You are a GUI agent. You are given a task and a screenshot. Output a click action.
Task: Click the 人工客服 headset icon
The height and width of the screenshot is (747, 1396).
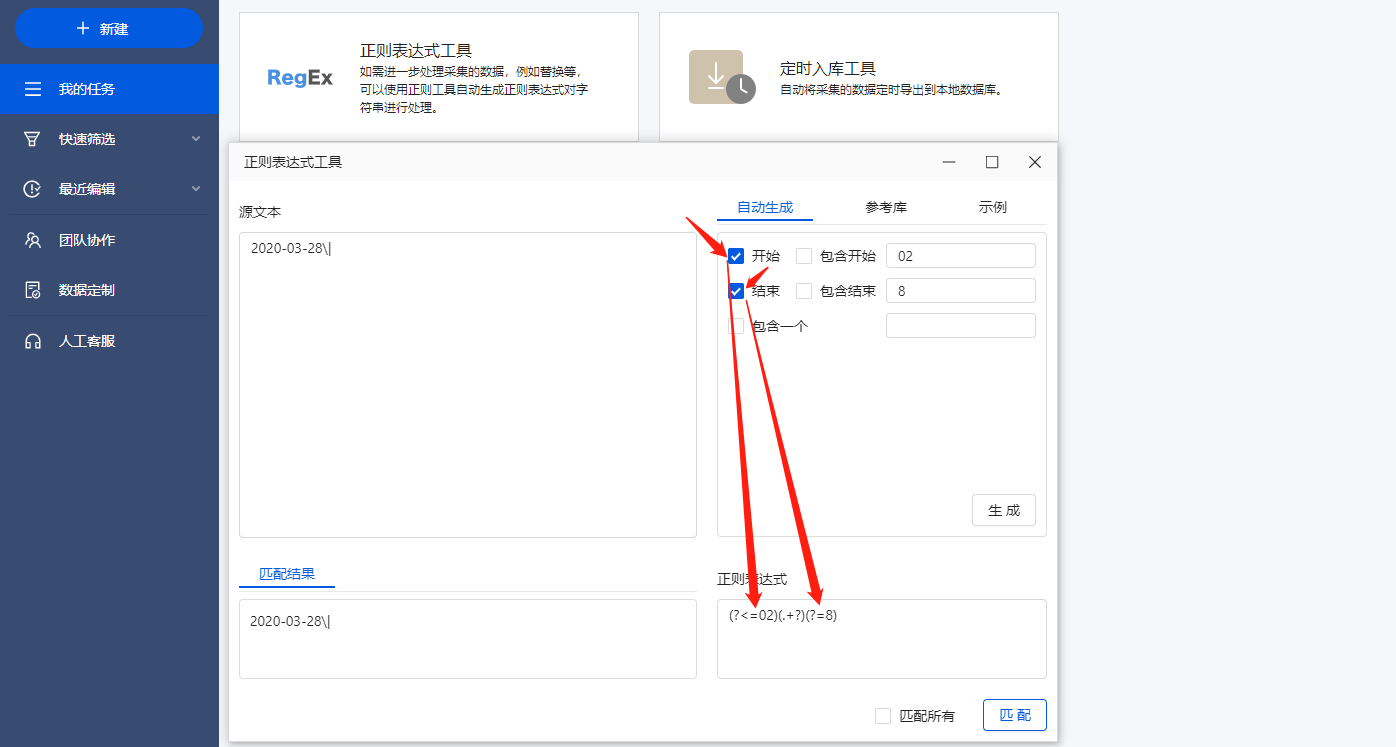click(33, 341)
